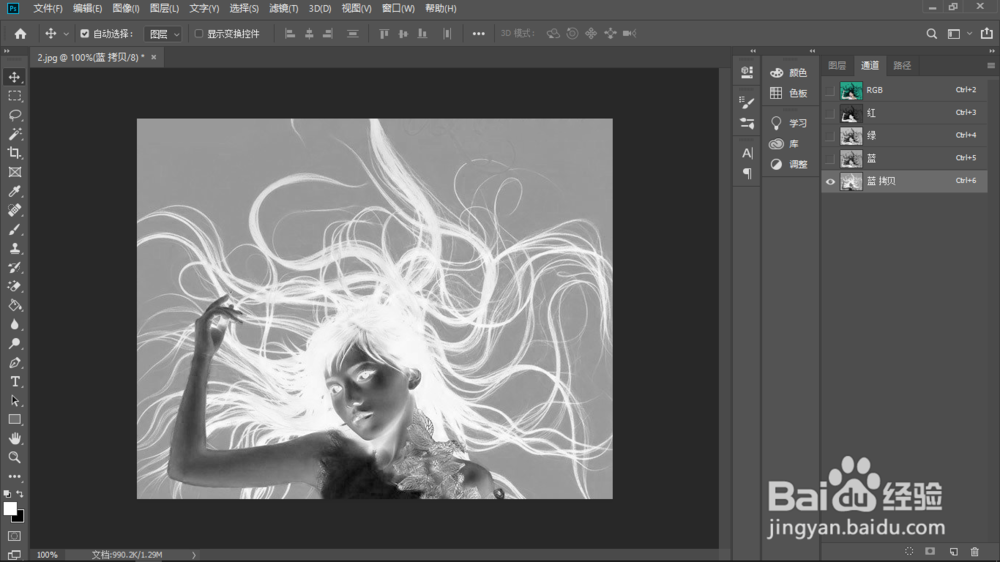Open the 选择(S) menu
This screenshot has height=562, width=1000.
[x=244, y=8]
